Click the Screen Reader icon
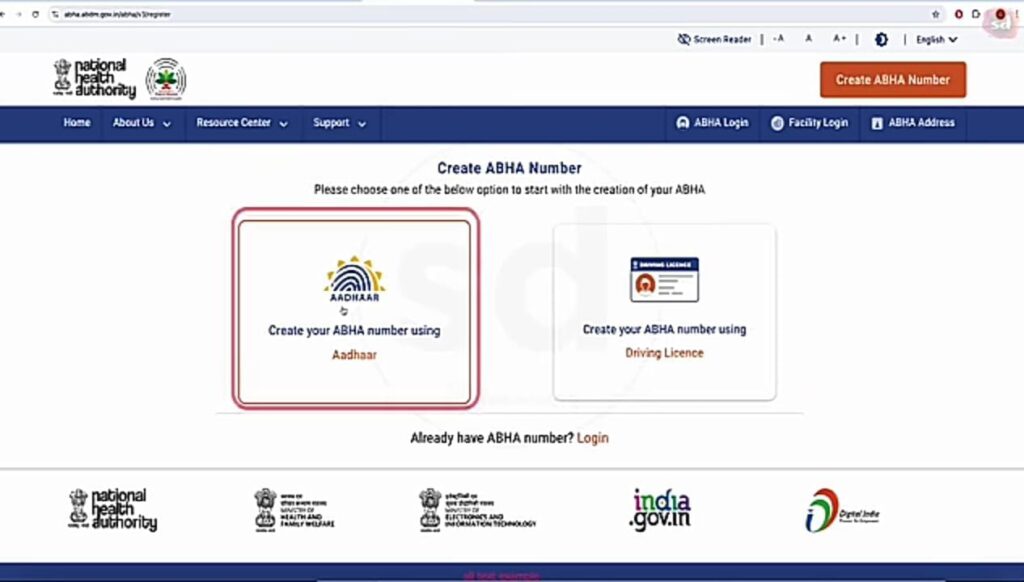The height and width of the screenshot is (582, 1024). pos(684,39)
